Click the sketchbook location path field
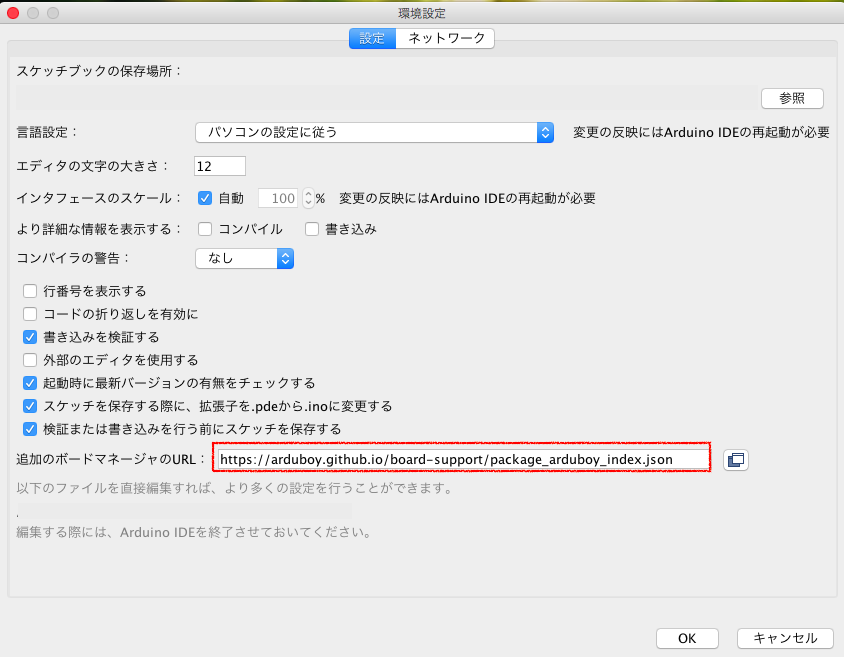The height and width of the screenshot is (657, 844). (385, 98)
